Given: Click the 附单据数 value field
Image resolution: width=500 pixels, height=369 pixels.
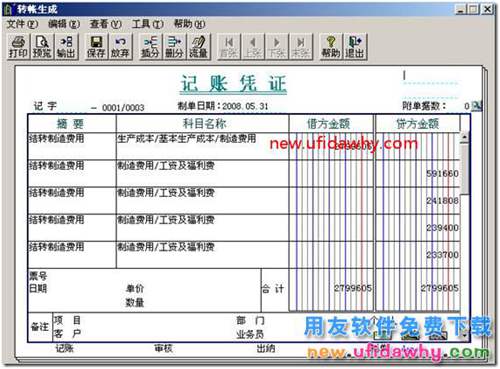Looking at the screenshot, I should 466,106.
